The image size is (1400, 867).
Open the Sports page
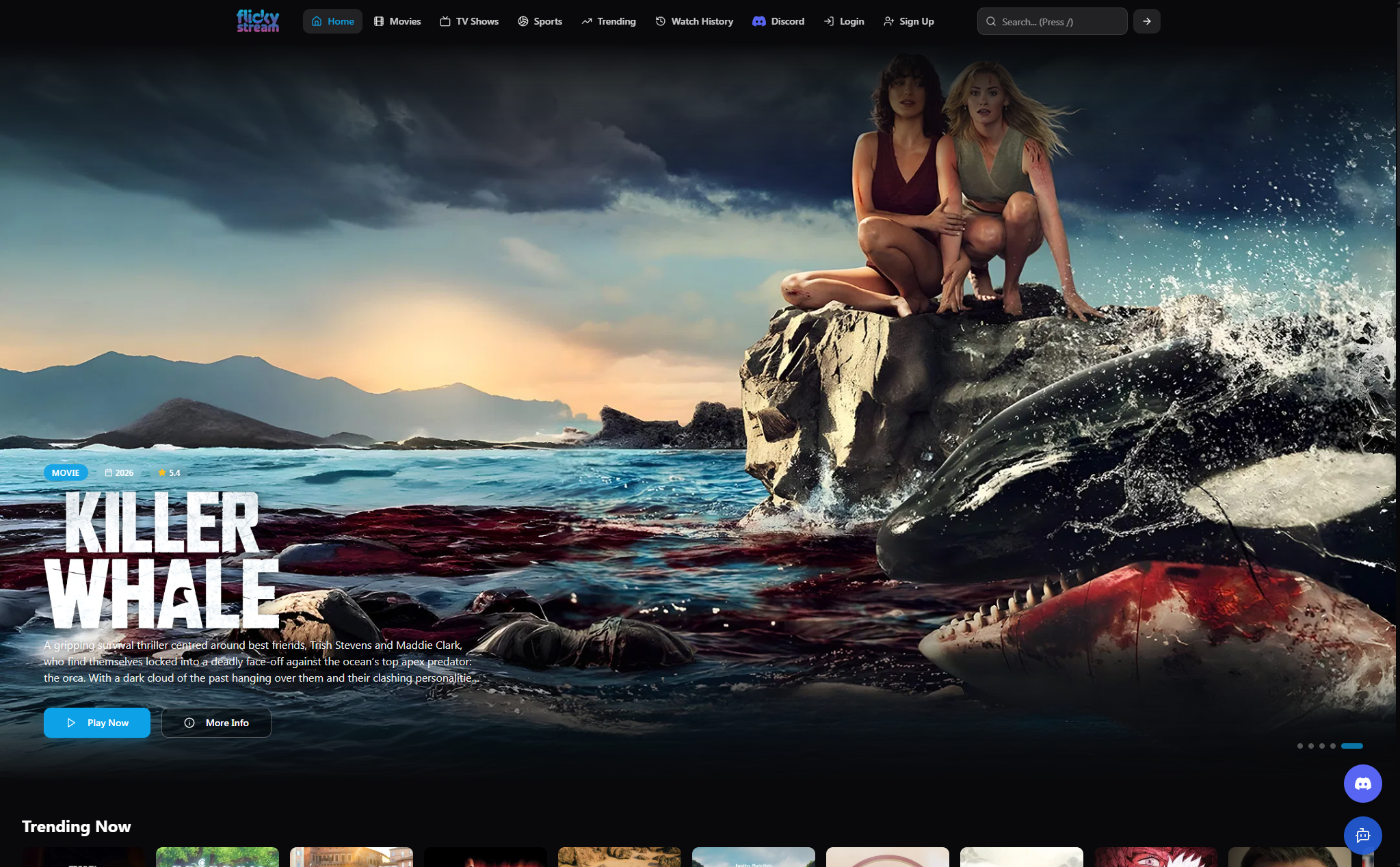point(540,21)
